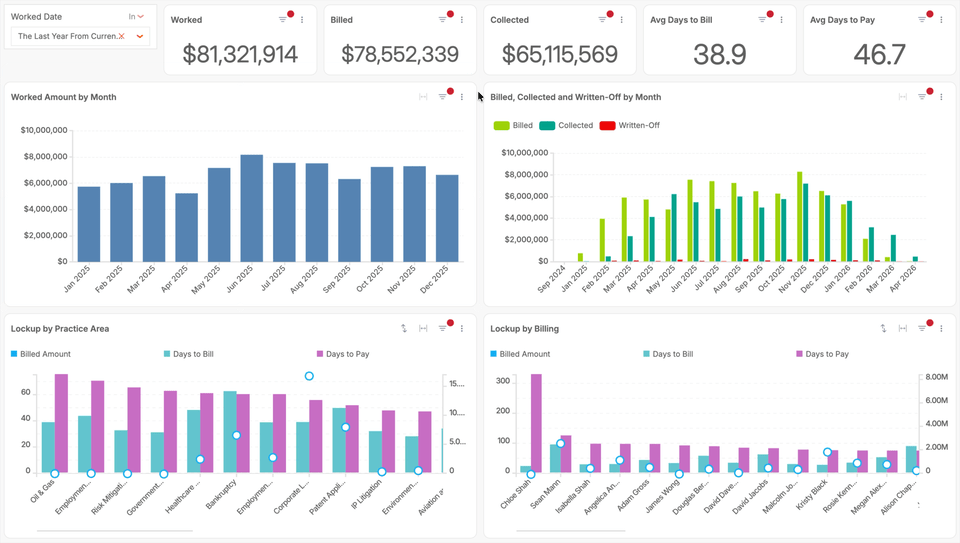Click sort icon on Lockup by Billing
The height and width of the screenshot is (543, 960).
(883, 328)
